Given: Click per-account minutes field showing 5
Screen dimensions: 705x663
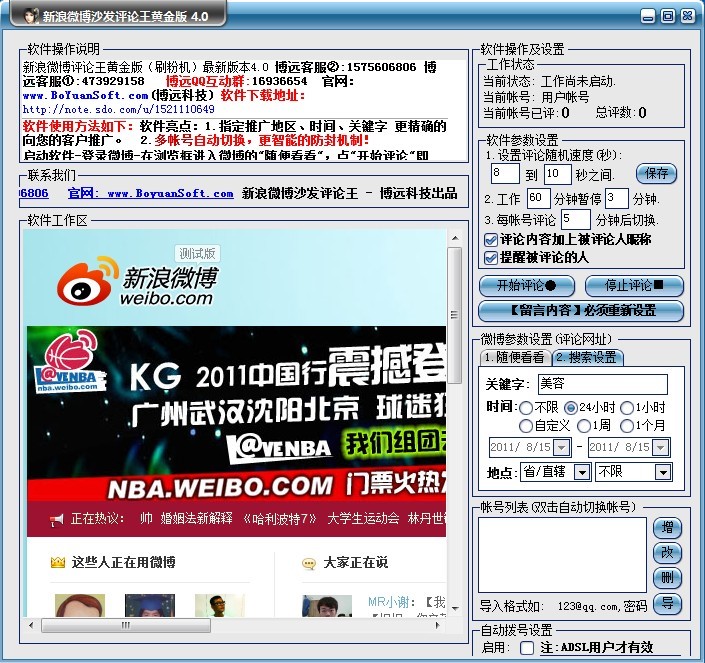Looking at the screenshot, I should 576,220.
